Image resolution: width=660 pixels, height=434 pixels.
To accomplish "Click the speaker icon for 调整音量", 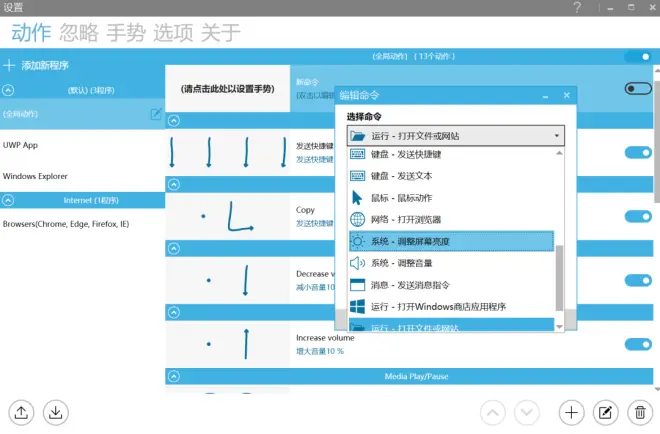I will [x=357, y=264].
